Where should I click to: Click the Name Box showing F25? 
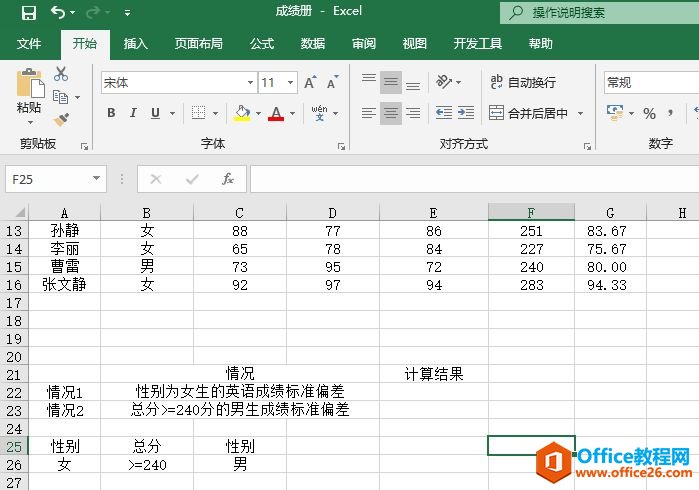[45, 179]
